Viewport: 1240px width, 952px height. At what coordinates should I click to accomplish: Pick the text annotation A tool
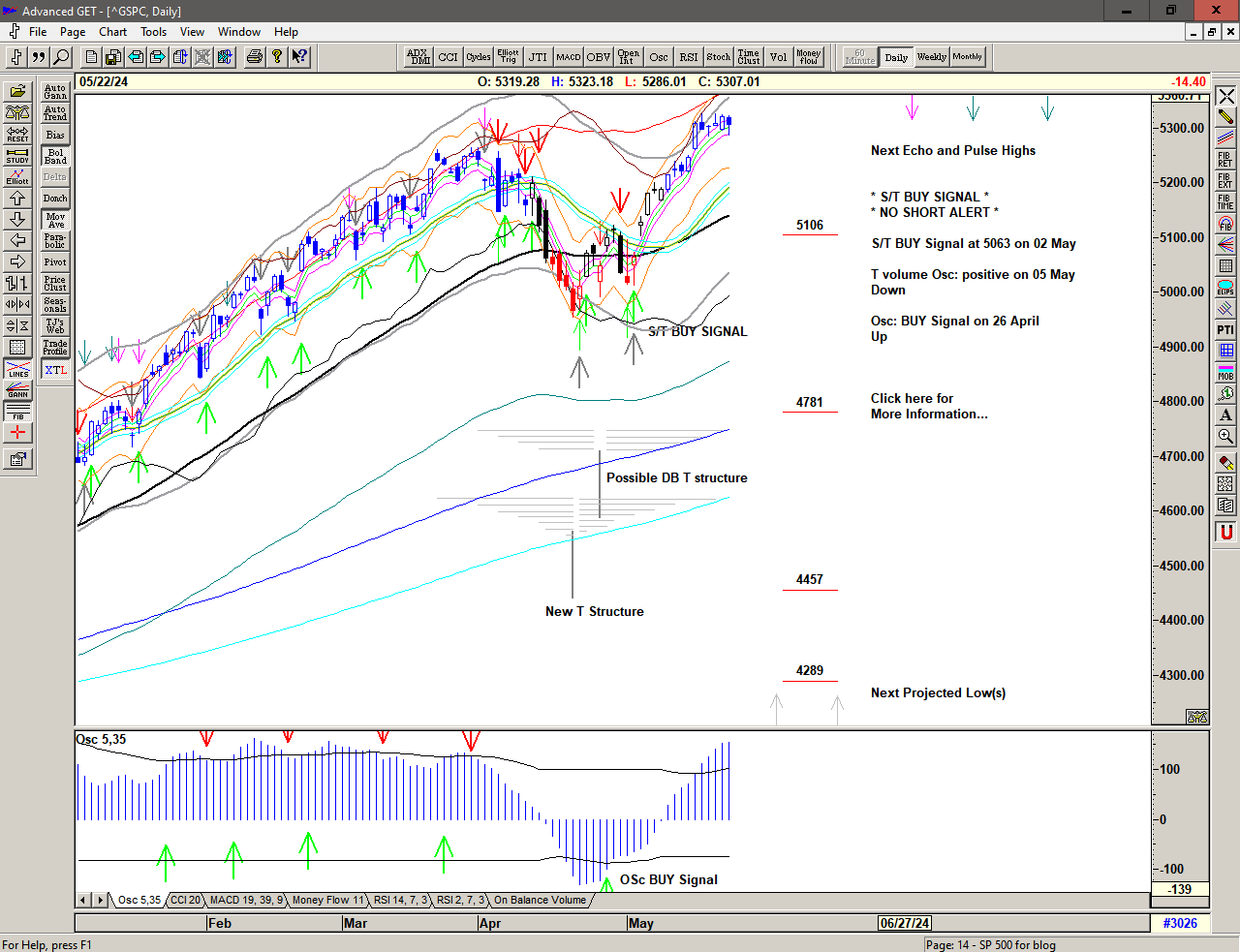tap(1225, 415)
